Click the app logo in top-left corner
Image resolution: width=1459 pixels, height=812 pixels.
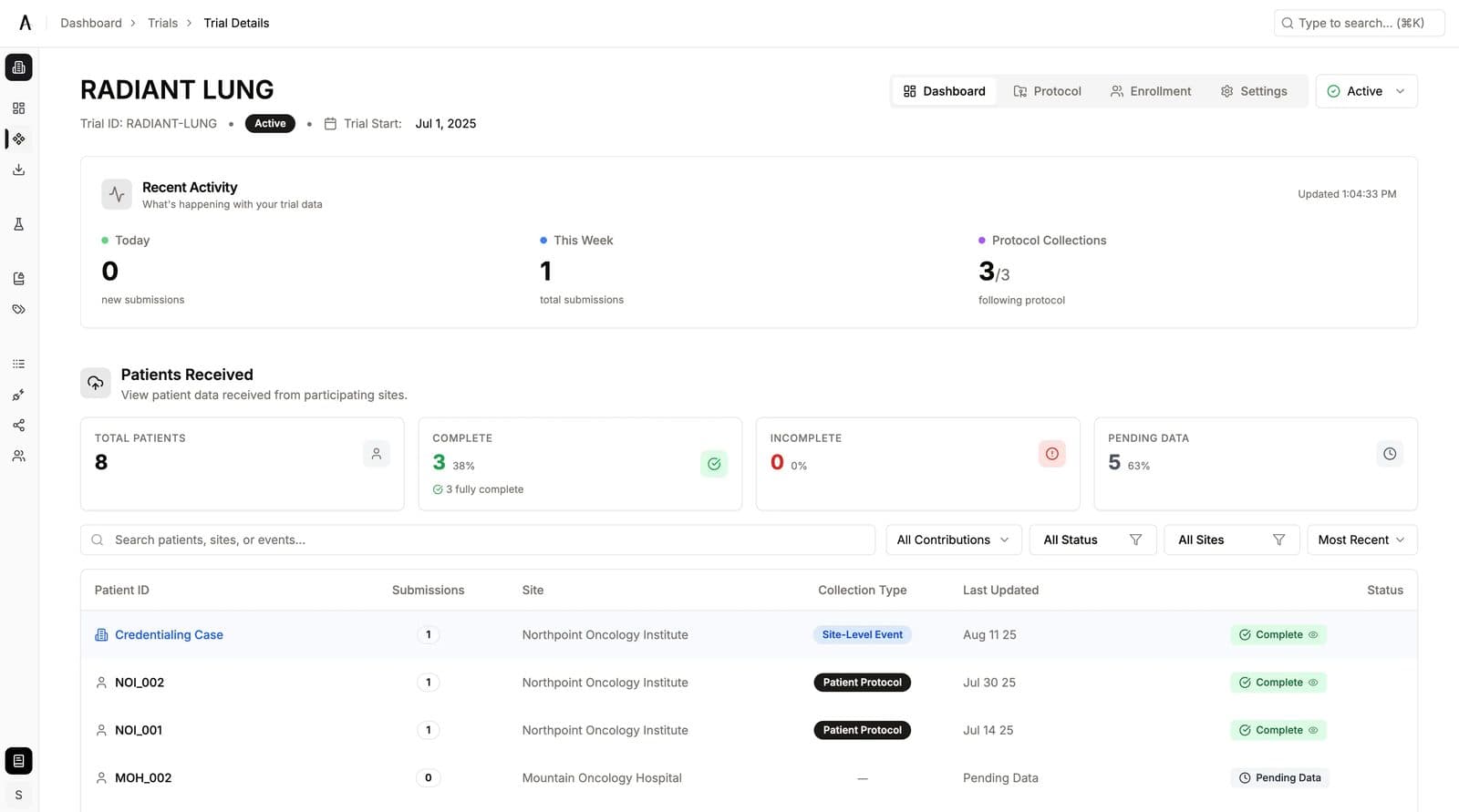[25, 23]
